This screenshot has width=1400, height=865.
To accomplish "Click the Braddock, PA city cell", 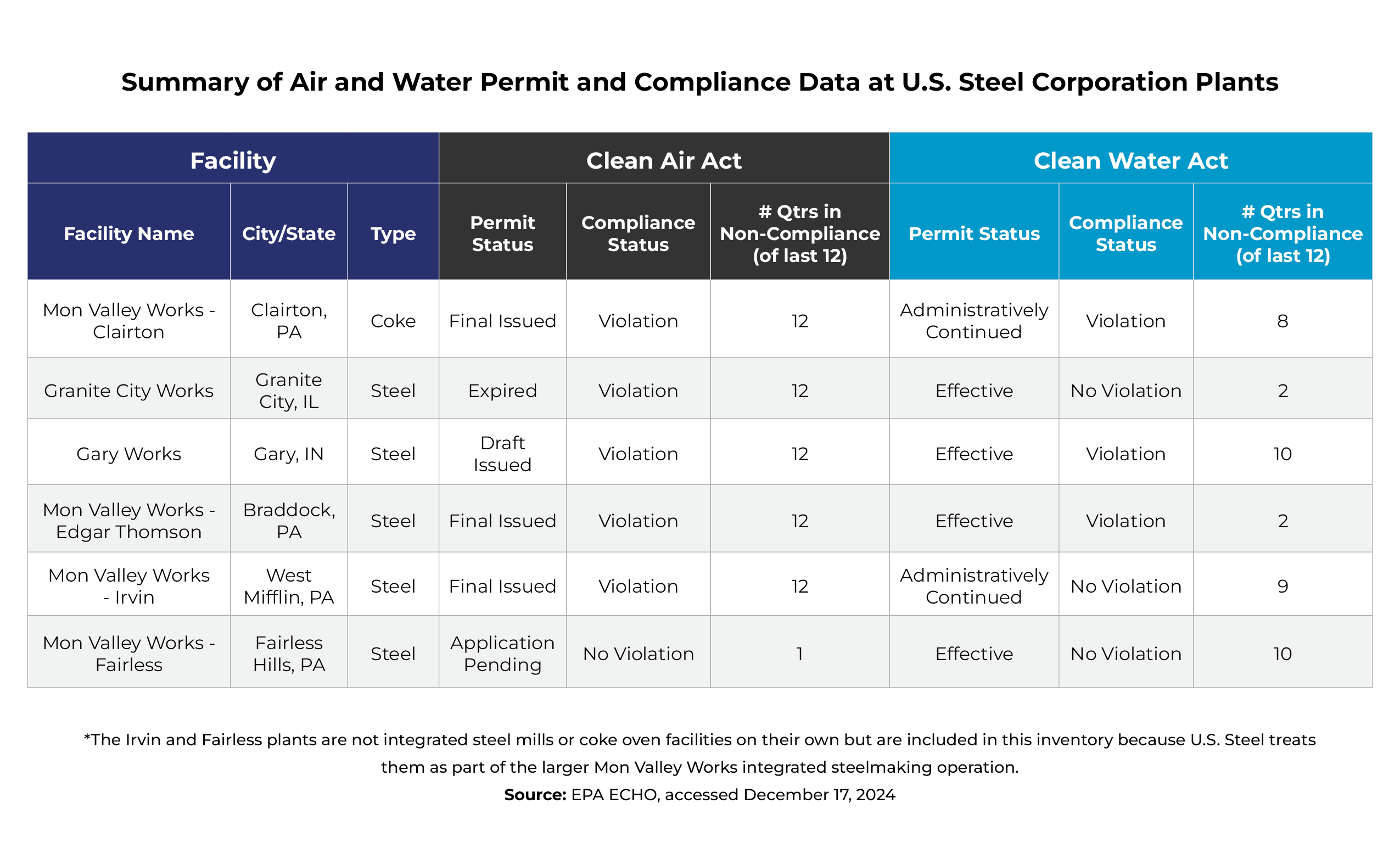I will tap(289, 521).
